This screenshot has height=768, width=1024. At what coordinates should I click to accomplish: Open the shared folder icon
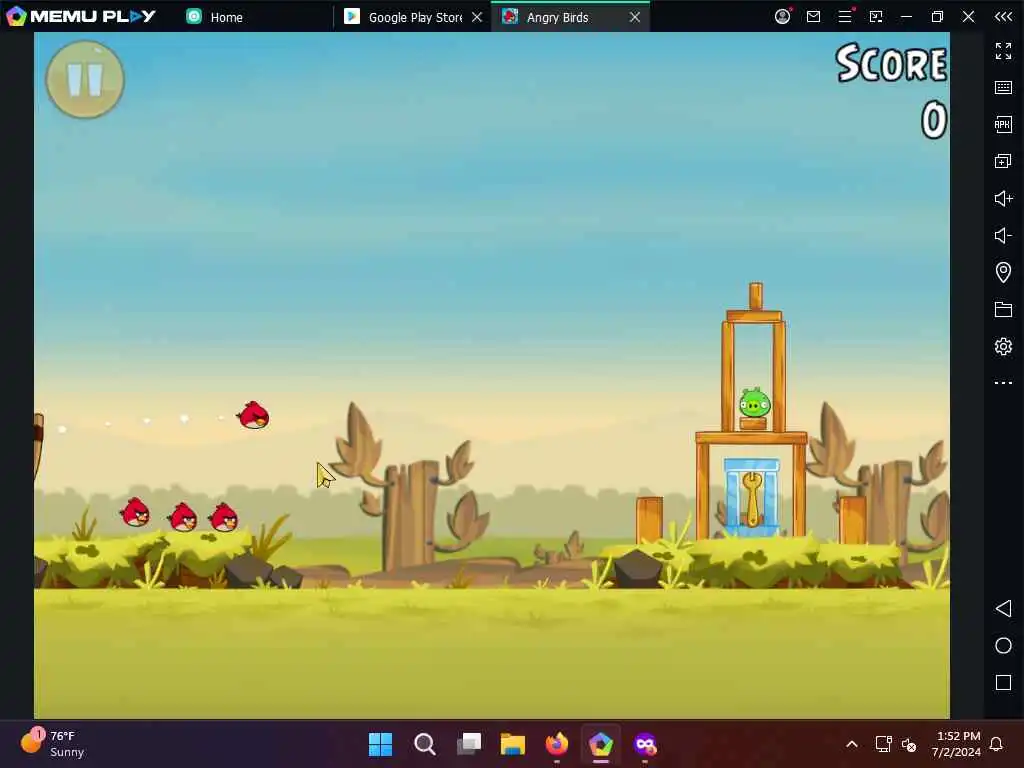pos(1003,310)
